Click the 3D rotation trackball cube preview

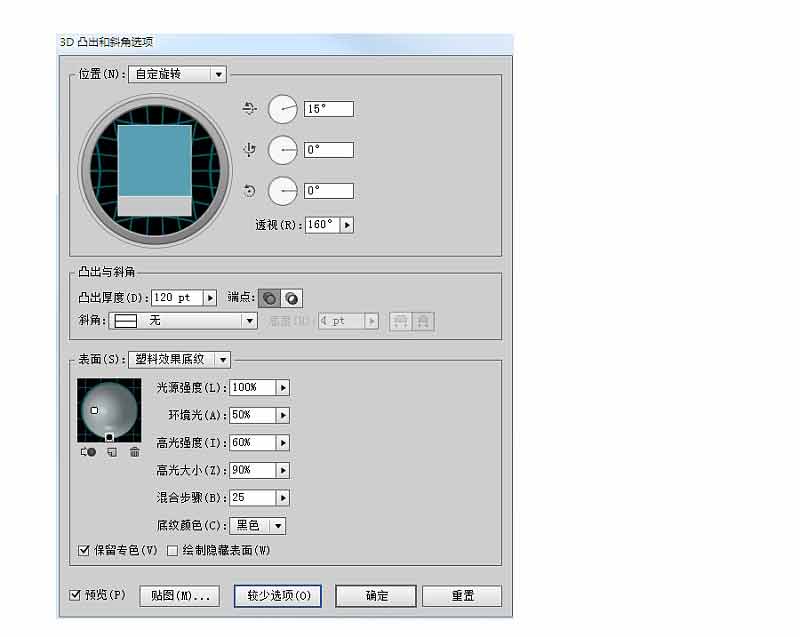(x=155, y=170)
